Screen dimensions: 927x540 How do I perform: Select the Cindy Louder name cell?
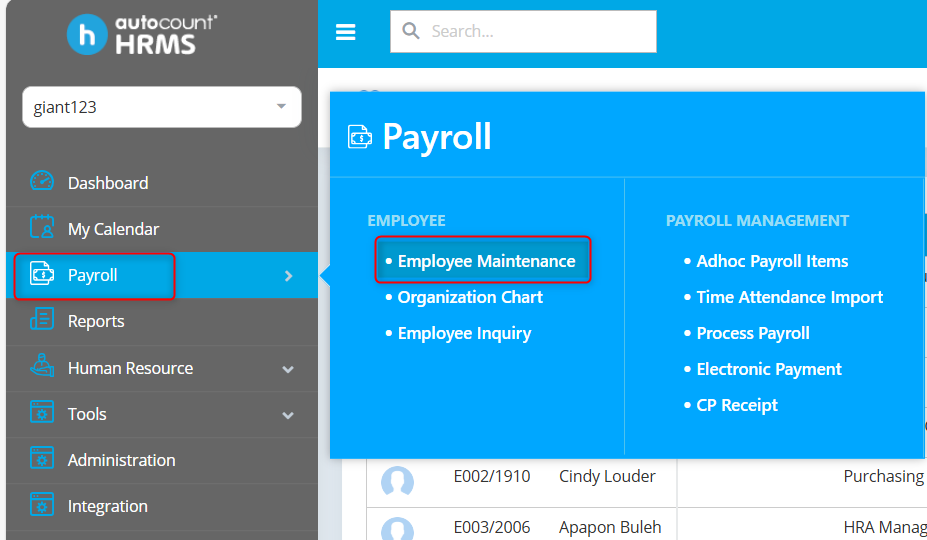607,476
